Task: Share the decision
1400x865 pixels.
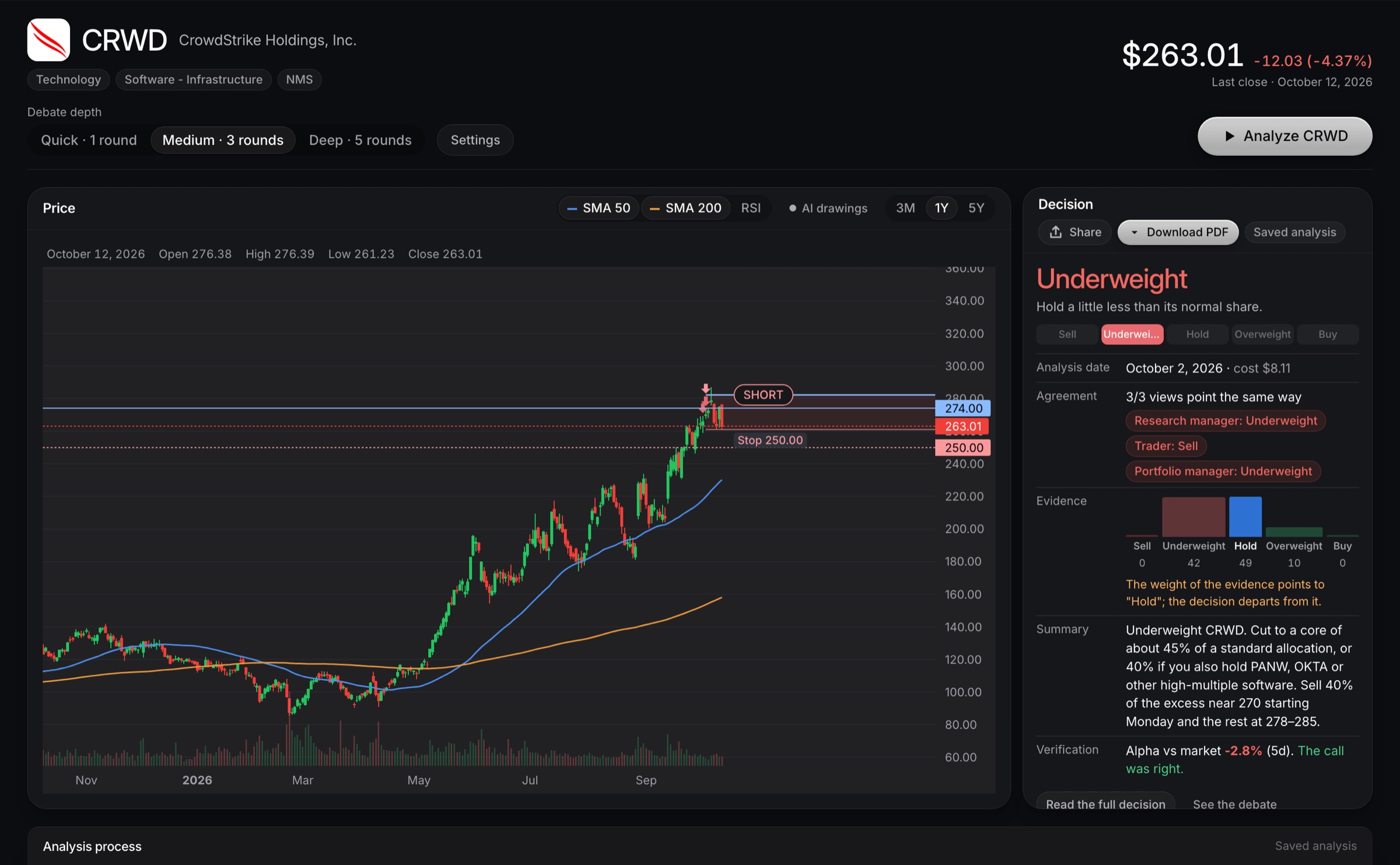Action: 1075,232
